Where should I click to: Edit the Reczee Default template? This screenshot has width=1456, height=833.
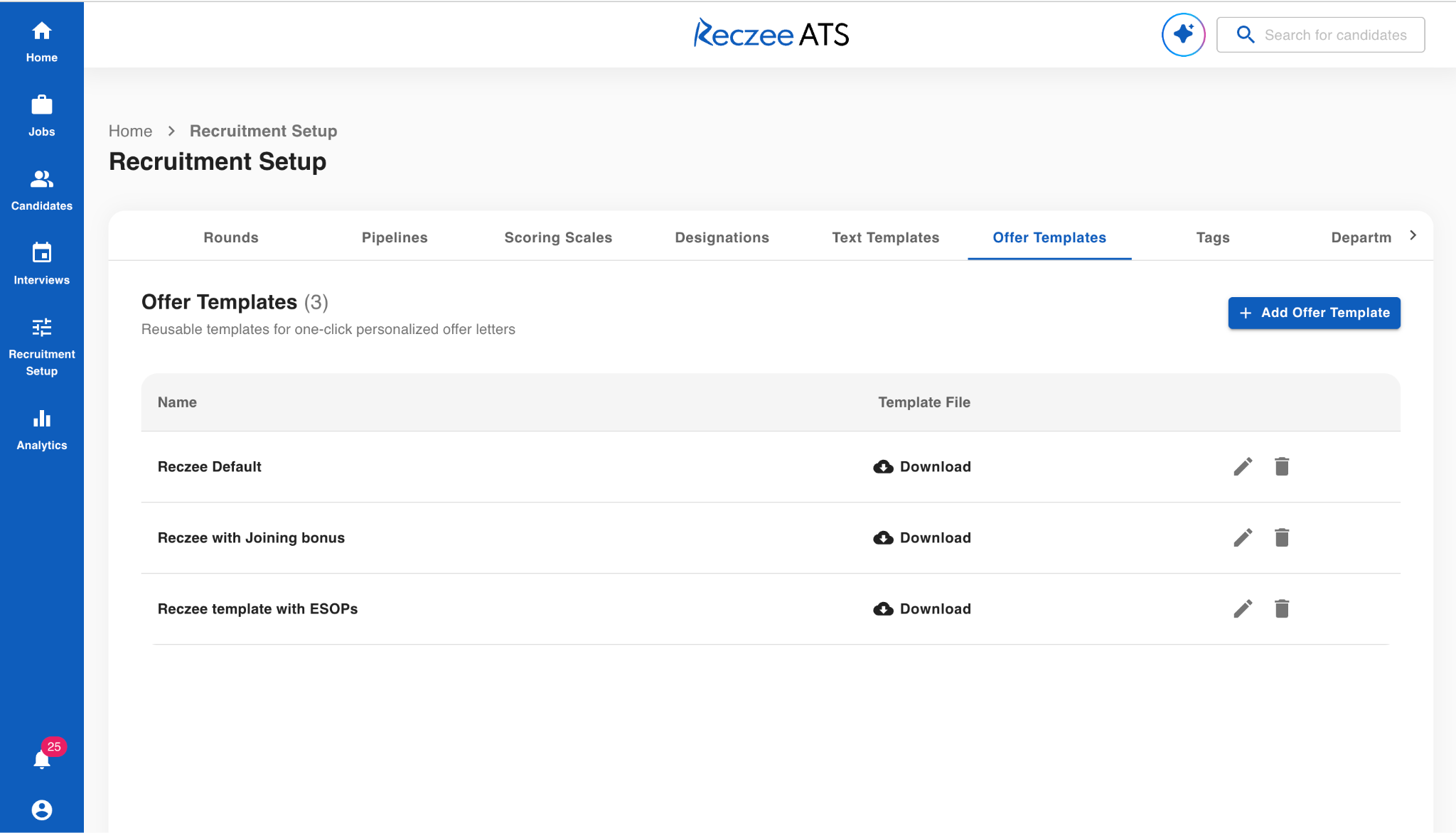pos(1243,466)
